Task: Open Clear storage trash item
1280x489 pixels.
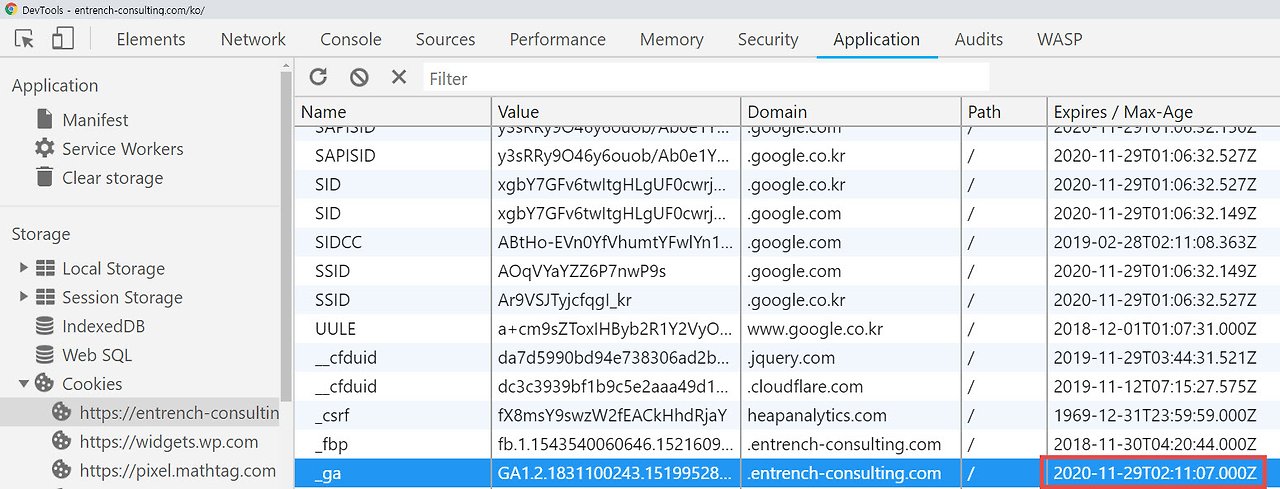Action: pyautogui.click(x=98, y=178)
